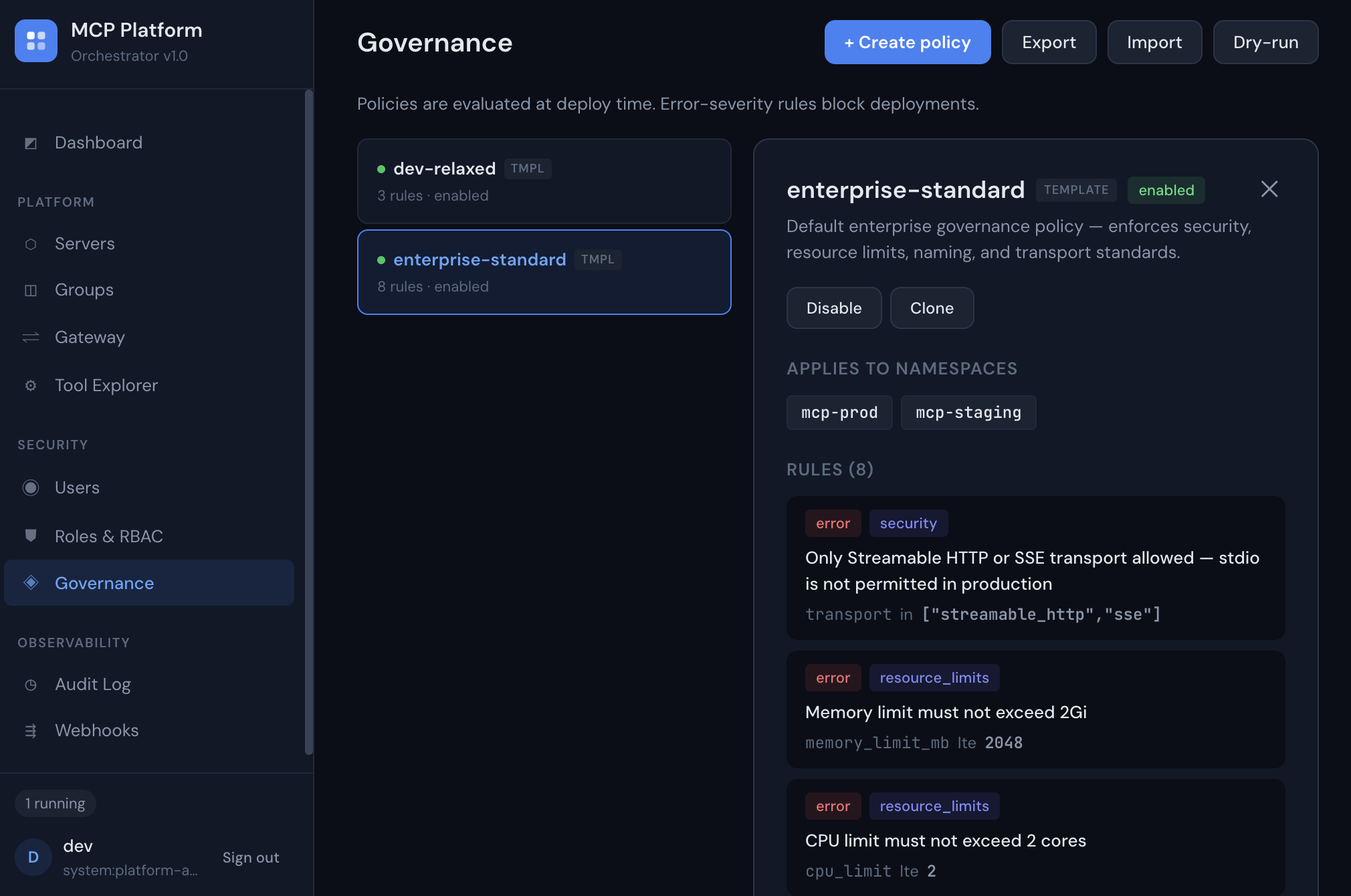Click '8 rules · enabled' text
Screen dimensions: 1351x896
click(x=433, y=287)
